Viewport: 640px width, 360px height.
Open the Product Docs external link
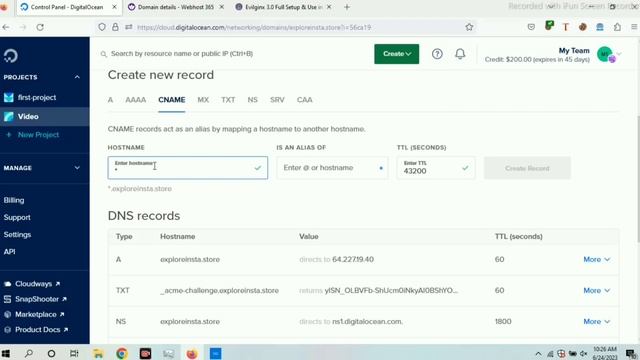[x=36, y=329]
